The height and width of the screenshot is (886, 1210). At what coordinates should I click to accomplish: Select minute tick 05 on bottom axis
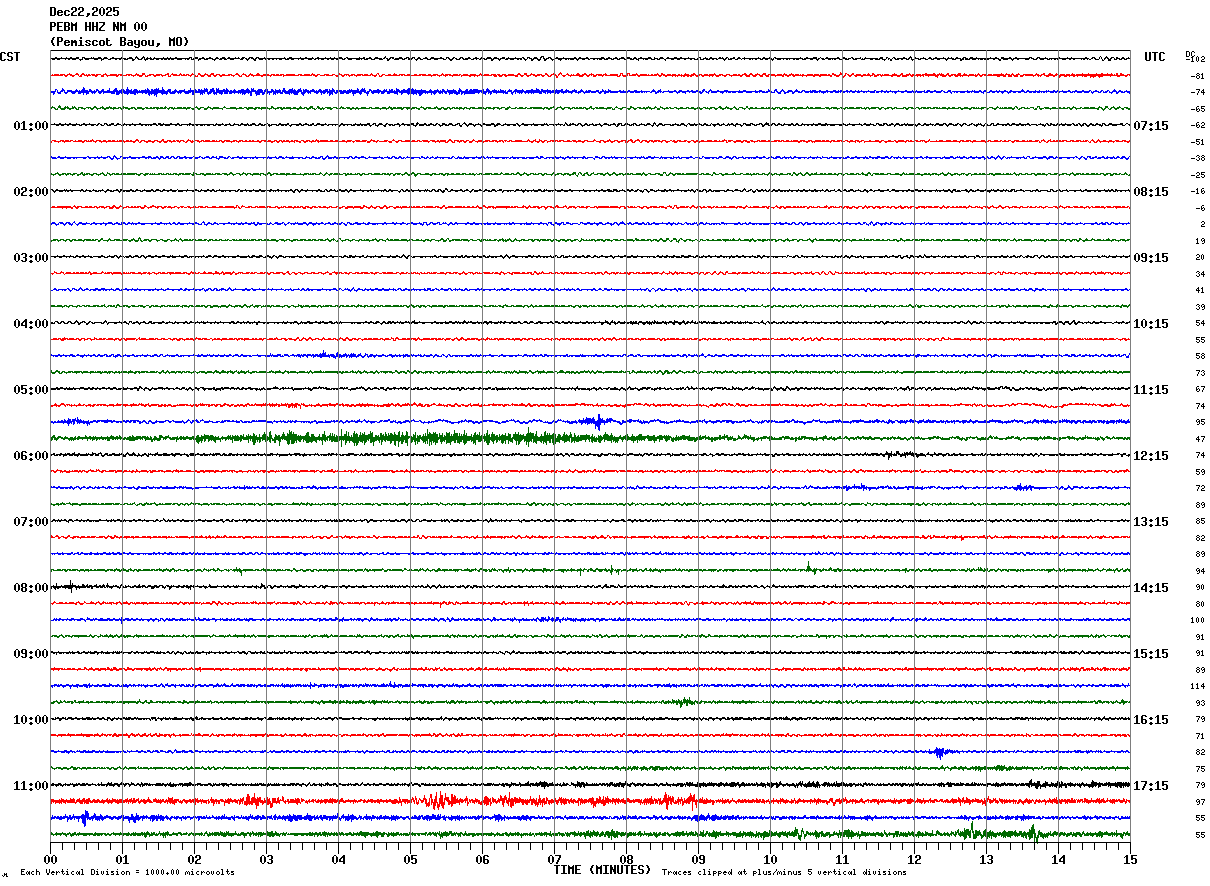[x=410, y=859]
